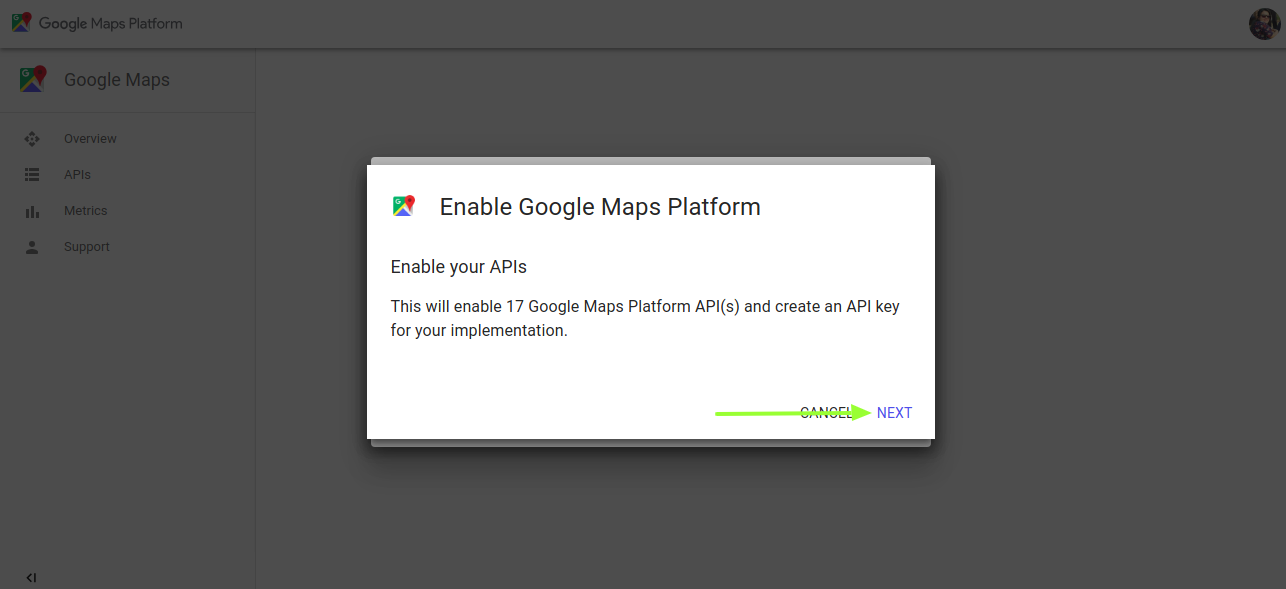Click the Support person icon
This screenshot has width=1286, height=589.
[32, 247]
